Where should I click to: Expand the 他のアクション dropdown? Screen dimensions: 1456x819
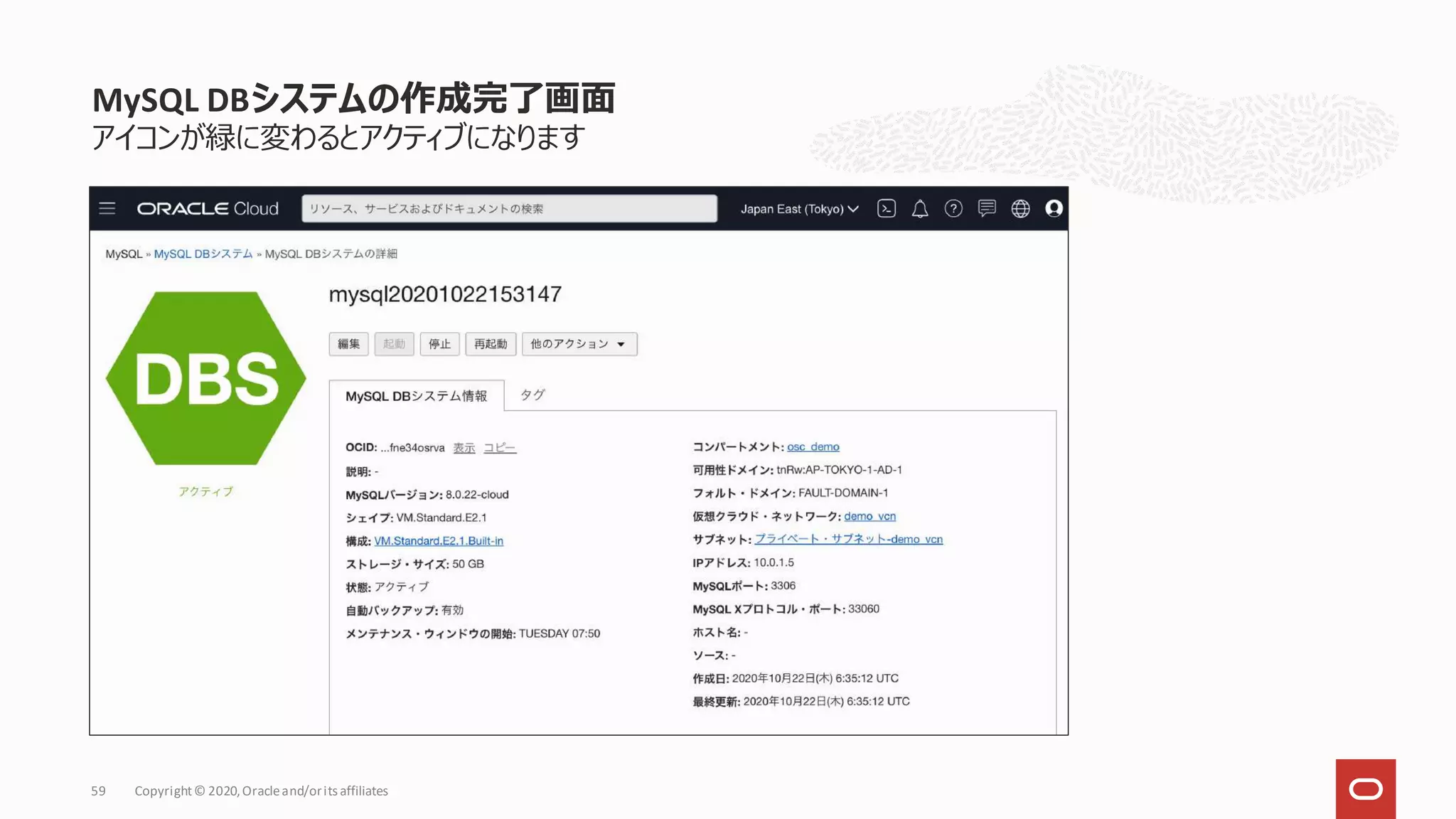click(579, 344)
